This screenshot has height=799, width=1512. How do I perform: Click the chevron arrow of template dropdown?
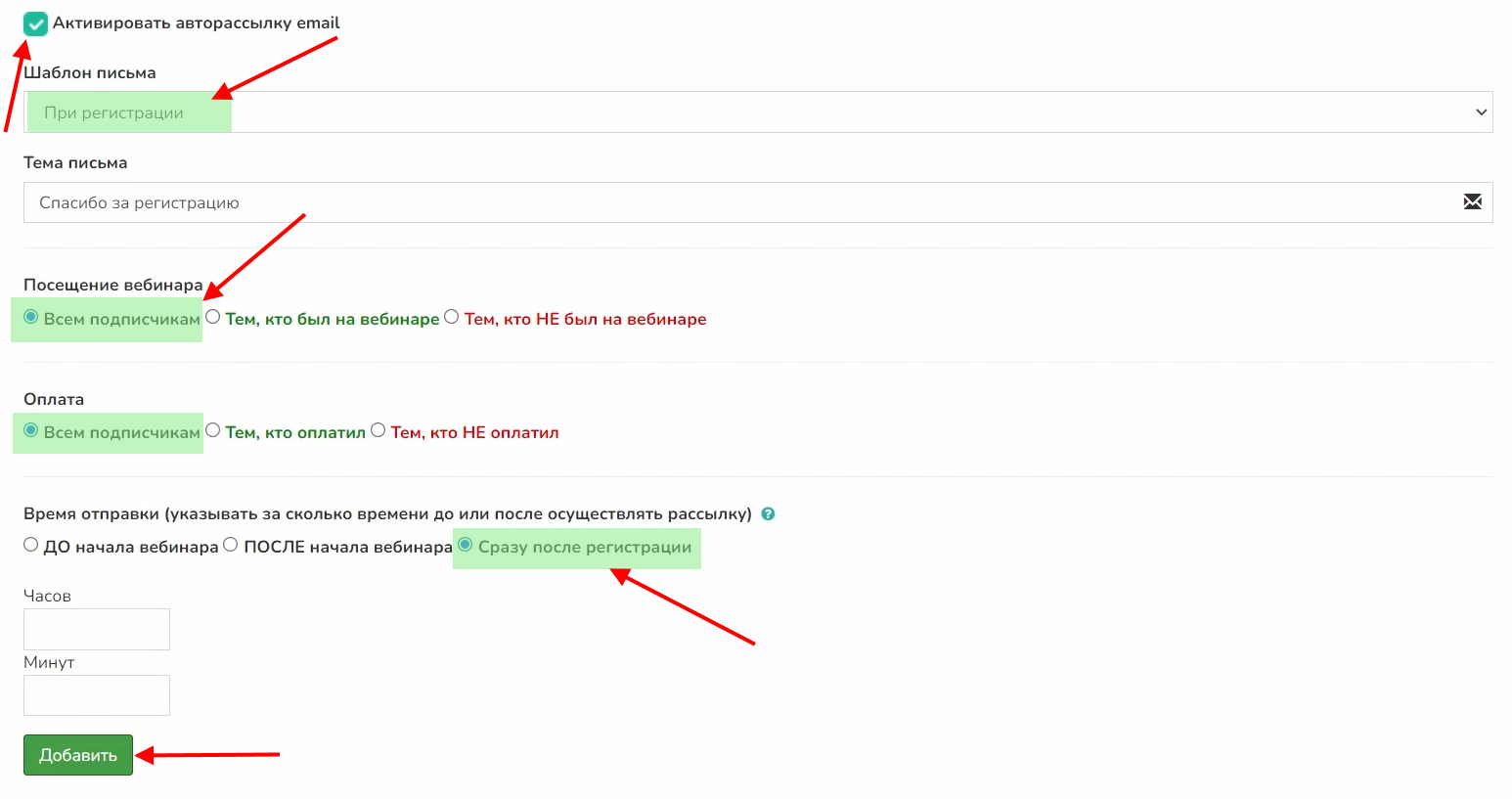pos(1481,112)
